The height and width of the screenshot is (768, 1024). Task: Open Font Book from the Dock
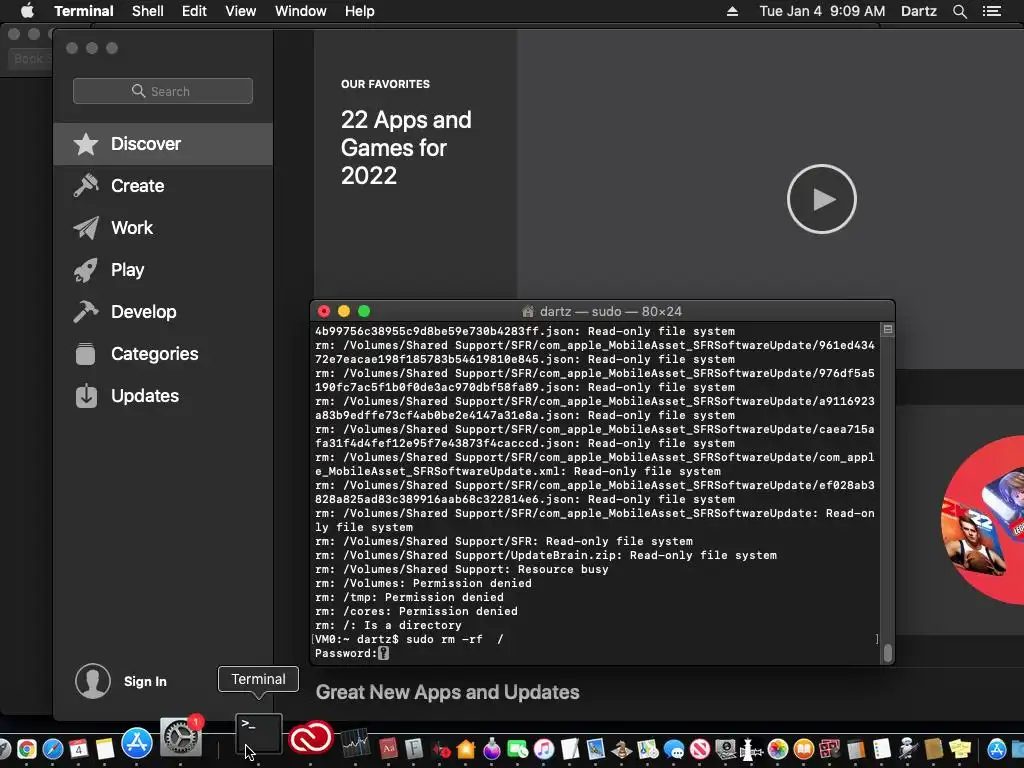pyautogui.click(x=414, y=749)
